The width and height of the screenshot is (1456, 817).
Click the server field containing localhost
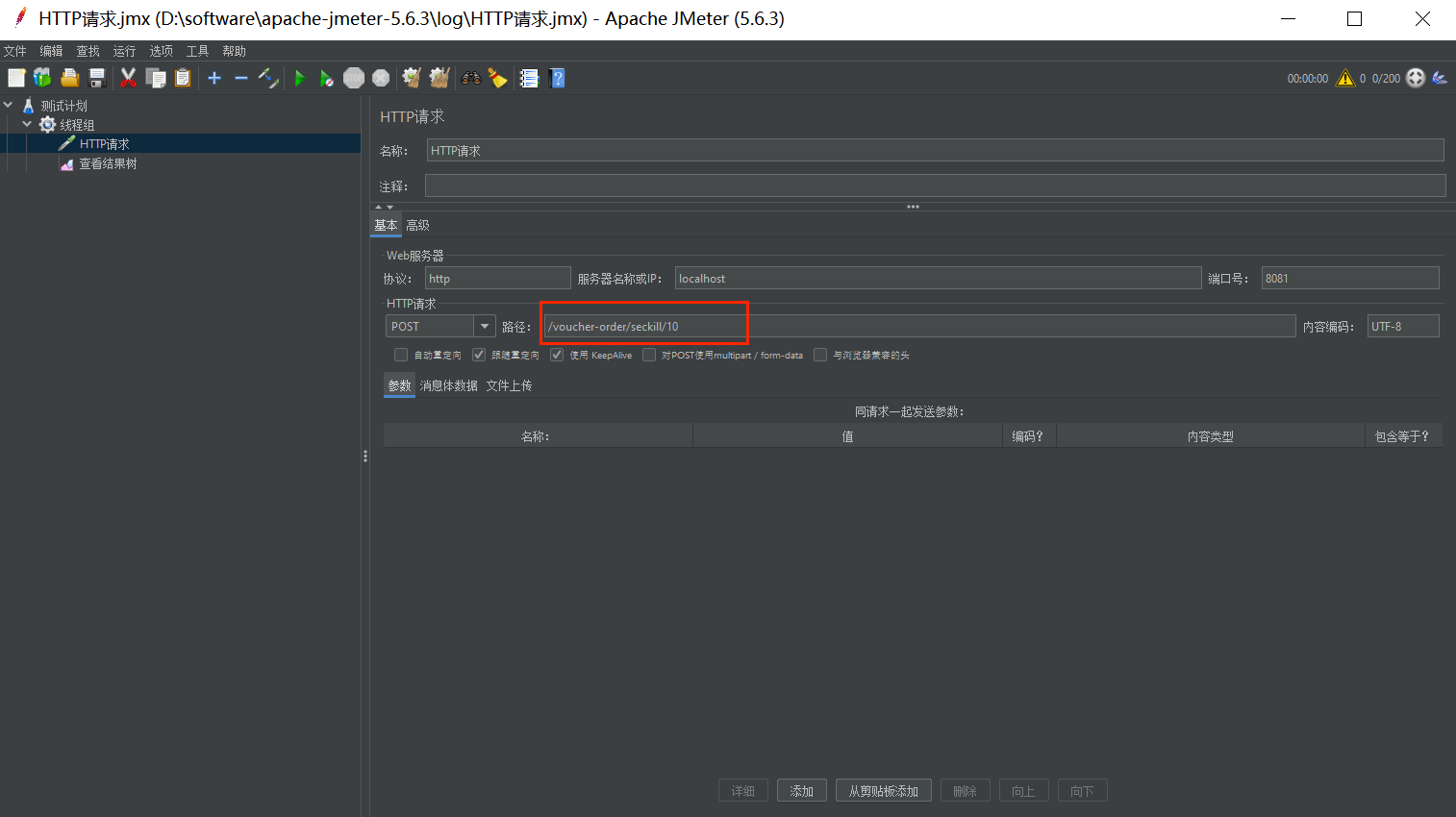(938, 278)
